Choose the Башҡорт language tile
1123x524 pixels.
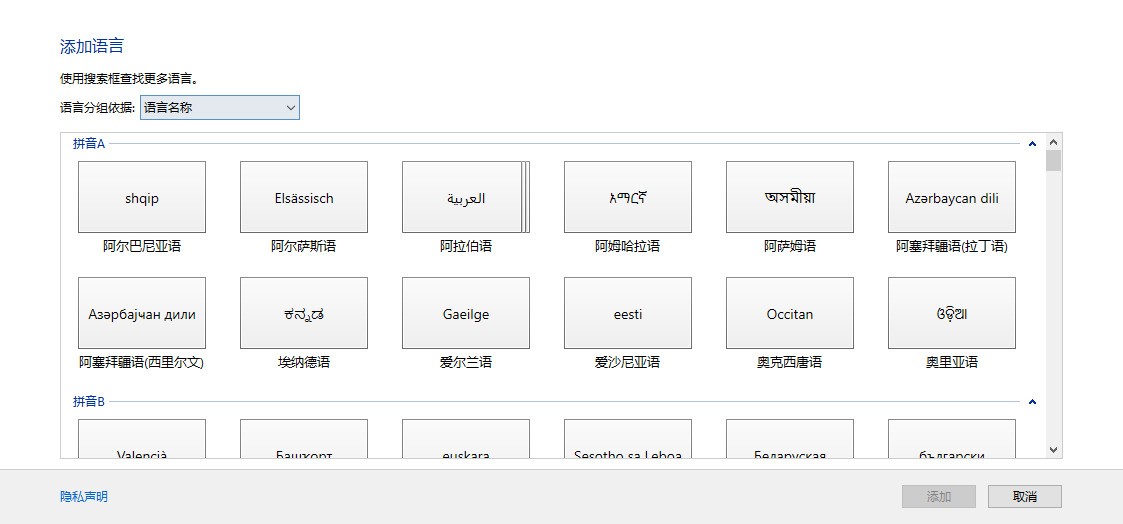click(304, 439)
